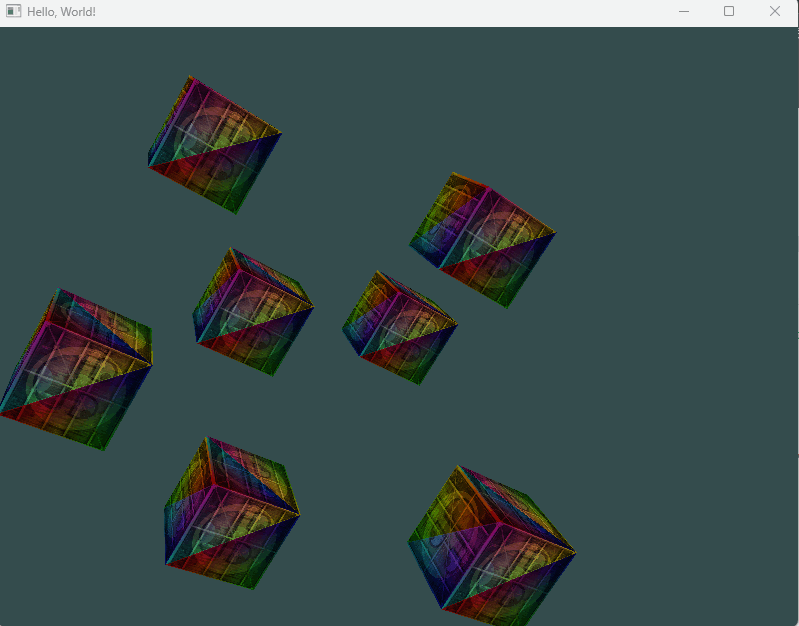The height and width of the screenshot is (626, 799).
Task: Minimize the Hello, World! window
Action: click(x=684, y=11)
